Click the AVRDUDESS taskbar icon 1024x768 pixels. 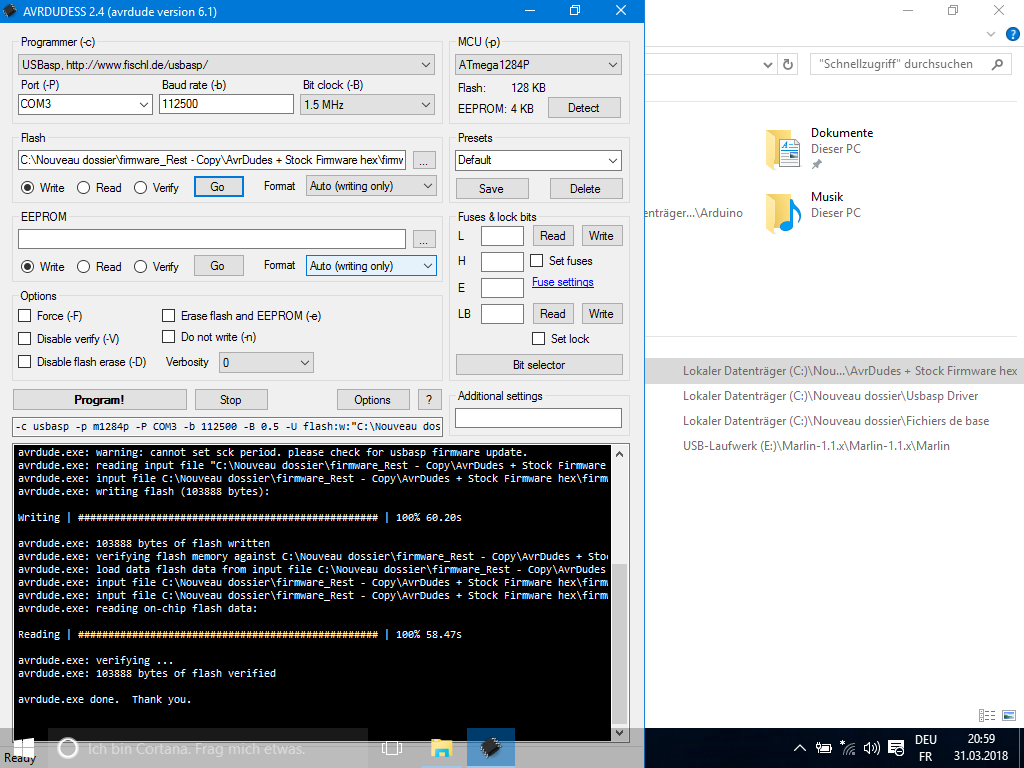click(x=491, y=748)
